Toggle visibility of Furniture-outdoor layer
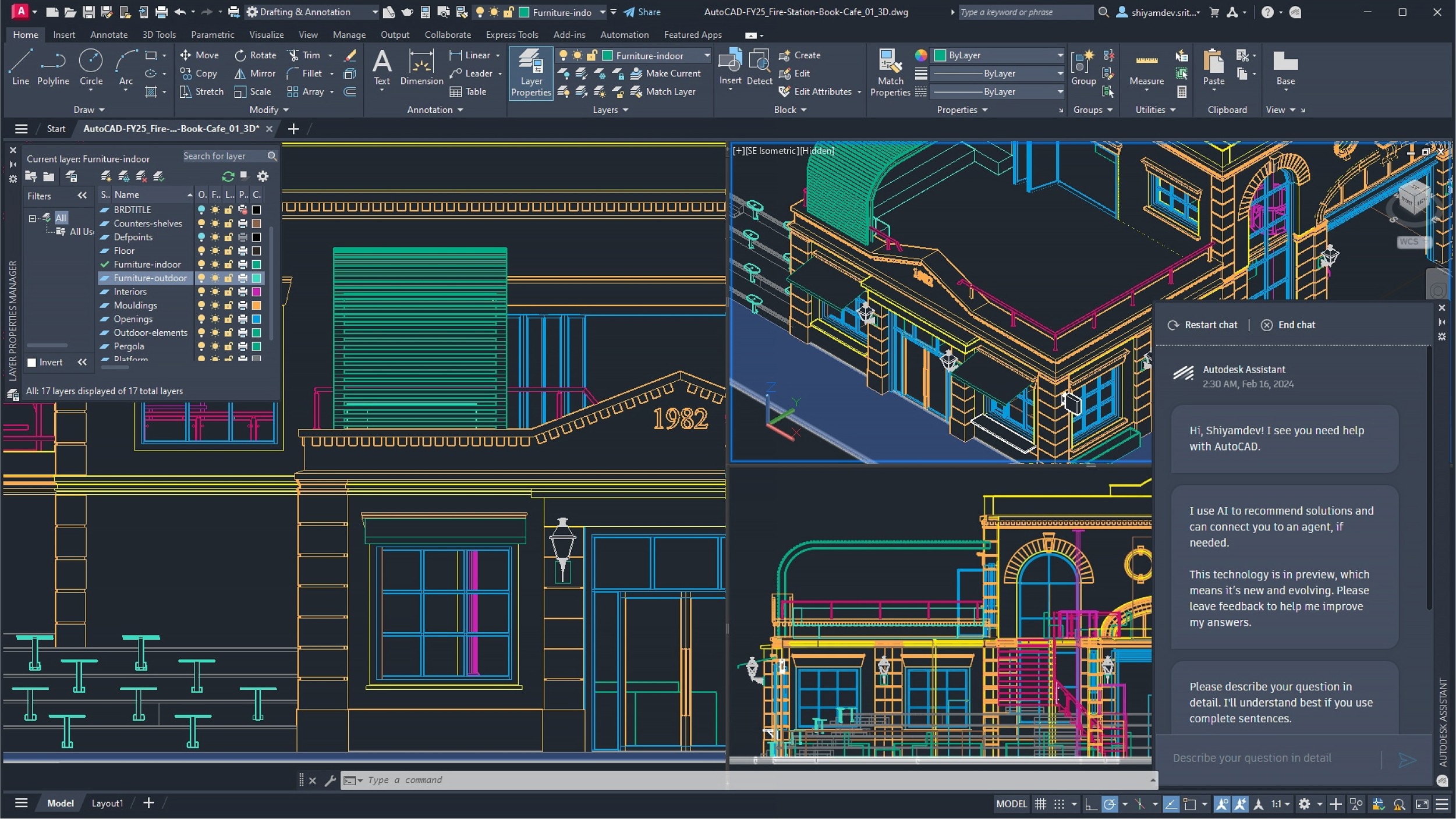Image resolution: width=1456 pixels, height=819 pixels. (x=200, y=278)
